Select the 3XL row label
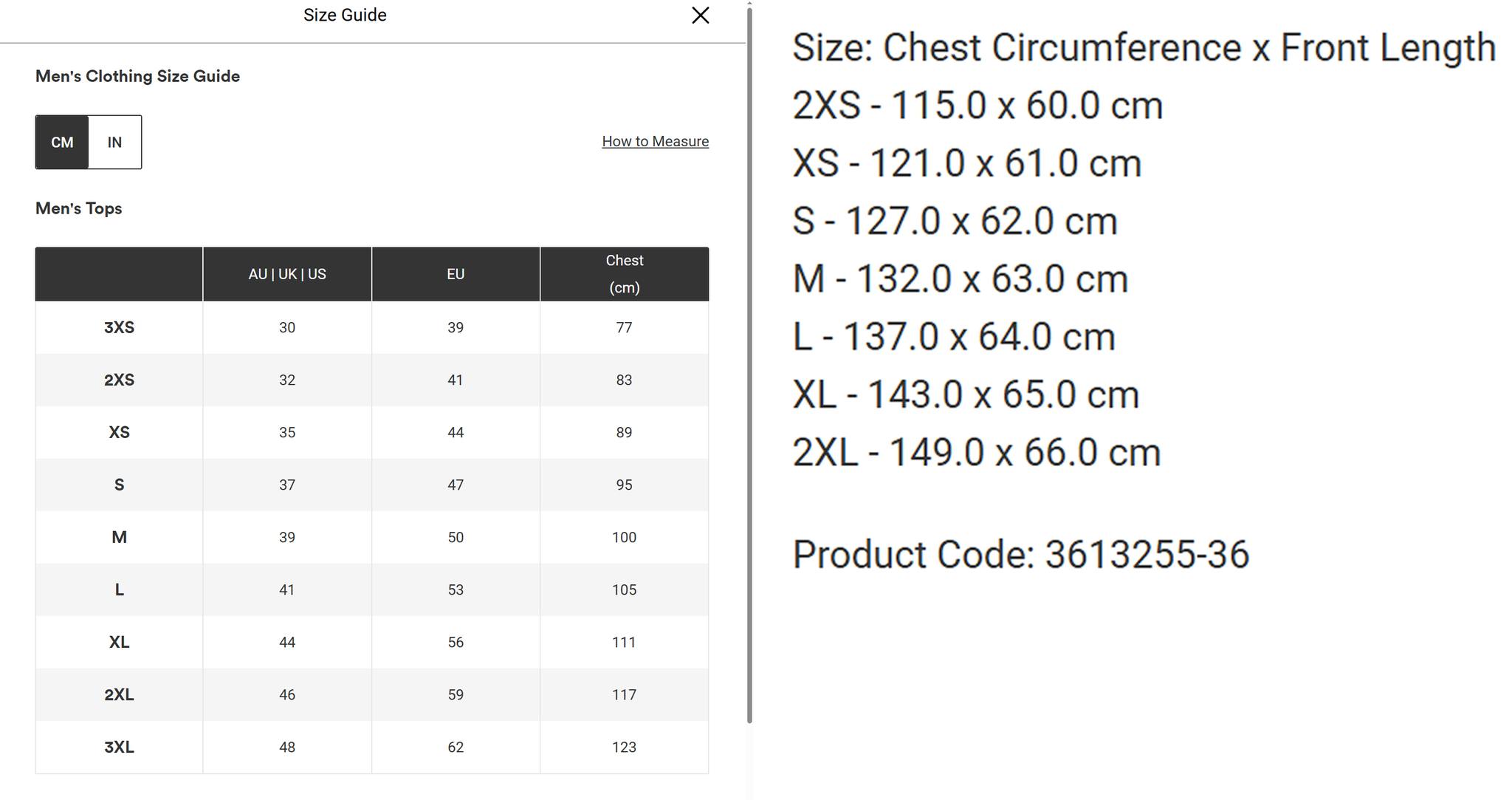This screenshot has width=1512, height=800. click(x=119, y=747)
